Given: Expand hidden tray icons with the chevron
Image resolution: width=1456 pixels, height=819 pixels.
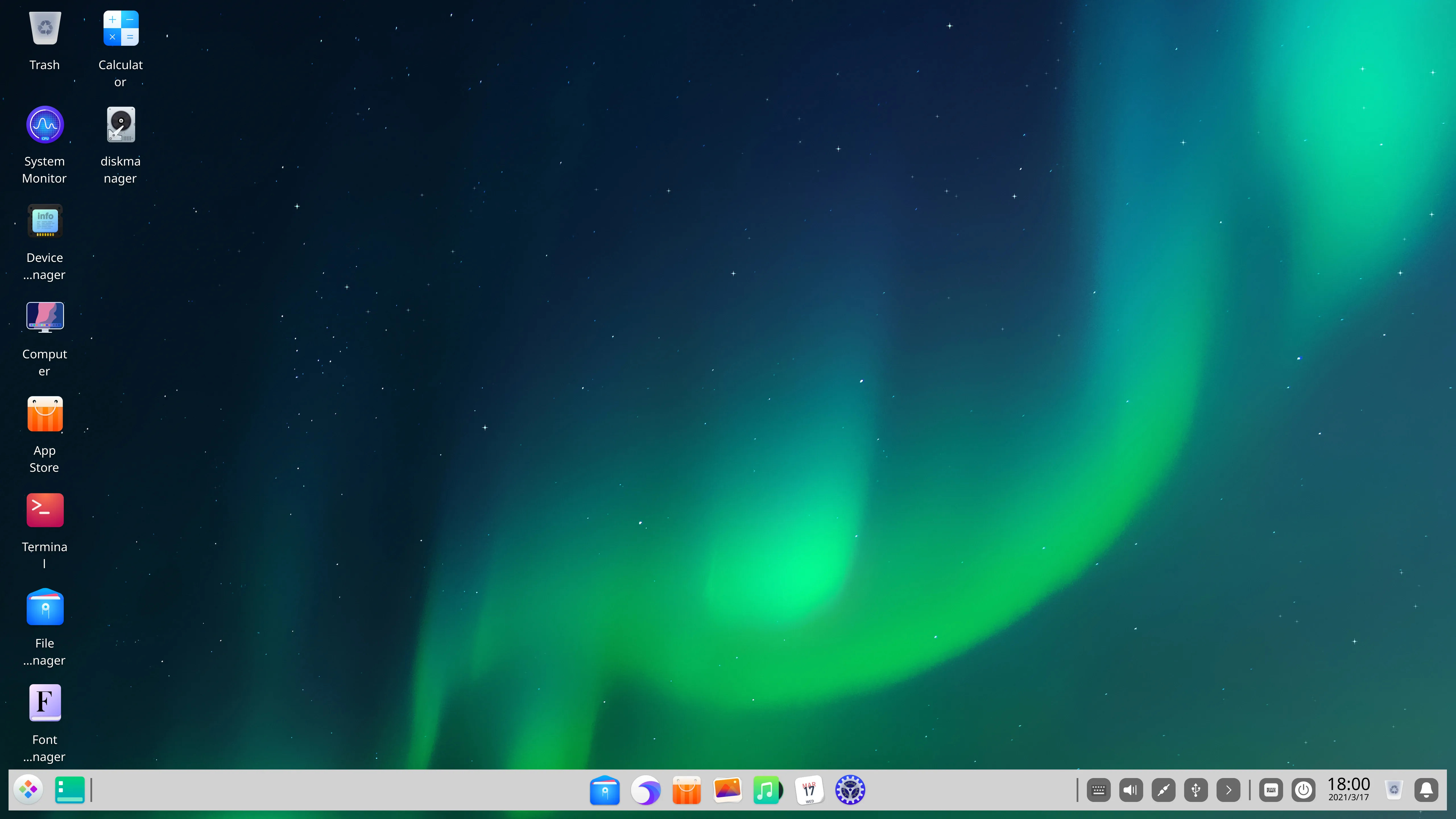Looking at the screenshot, I should click(x=1228, y=790).
